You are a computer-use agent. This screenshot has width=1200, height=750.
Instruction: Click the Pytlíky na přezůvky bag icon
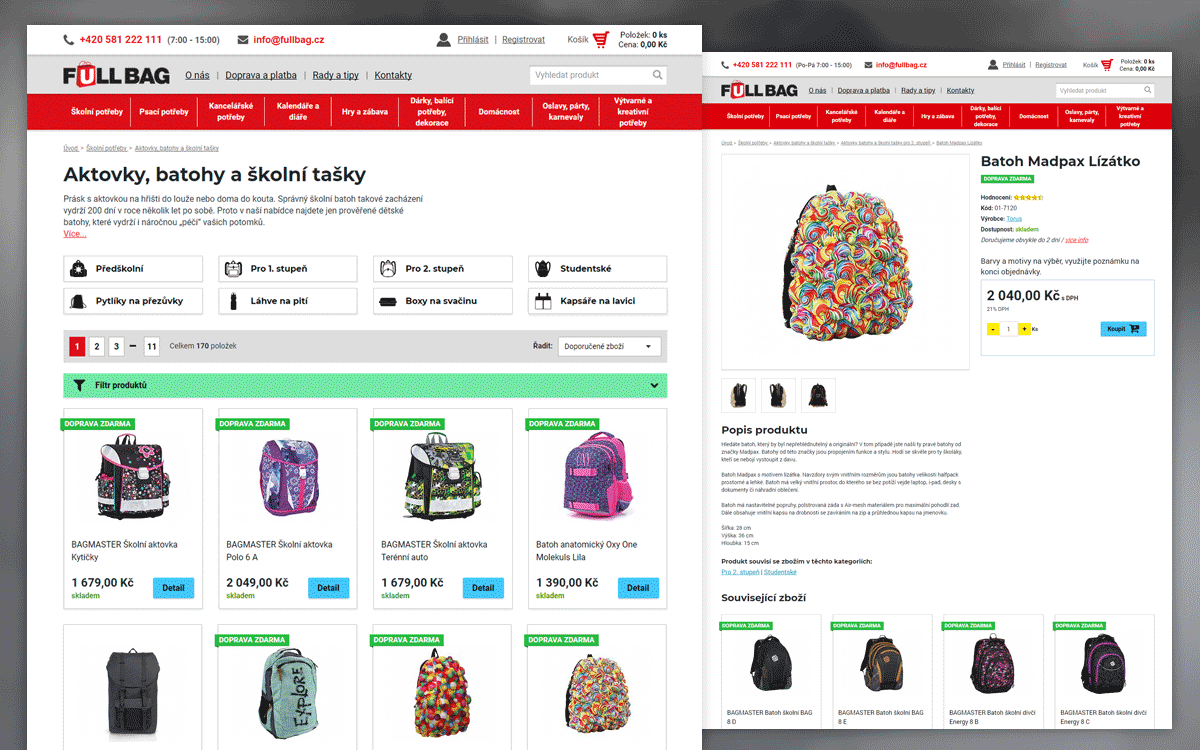(79, 301)
